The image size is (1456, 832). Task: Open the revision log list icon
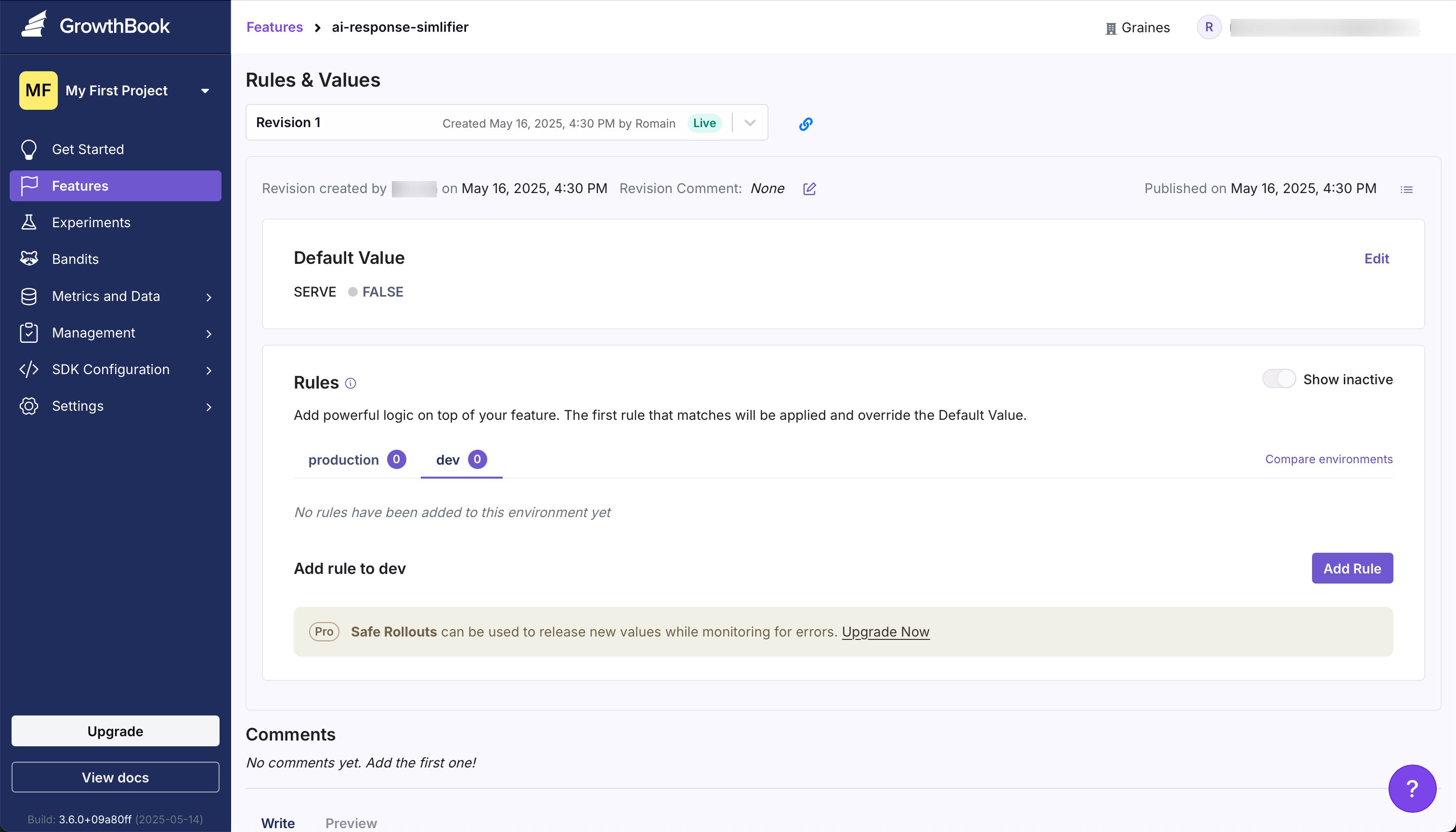[1407, 189]
